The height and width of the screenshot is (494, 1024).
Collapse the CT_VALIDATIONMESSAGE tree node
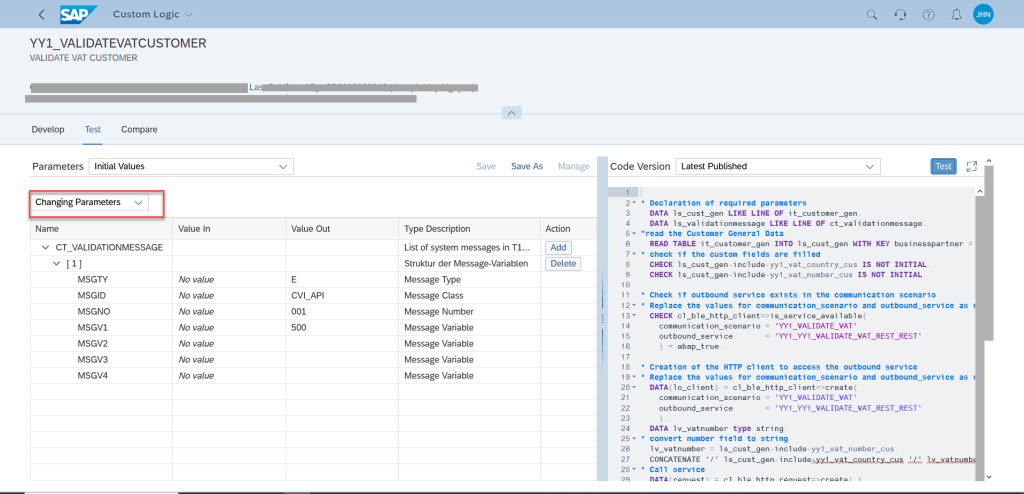[45, 247]
